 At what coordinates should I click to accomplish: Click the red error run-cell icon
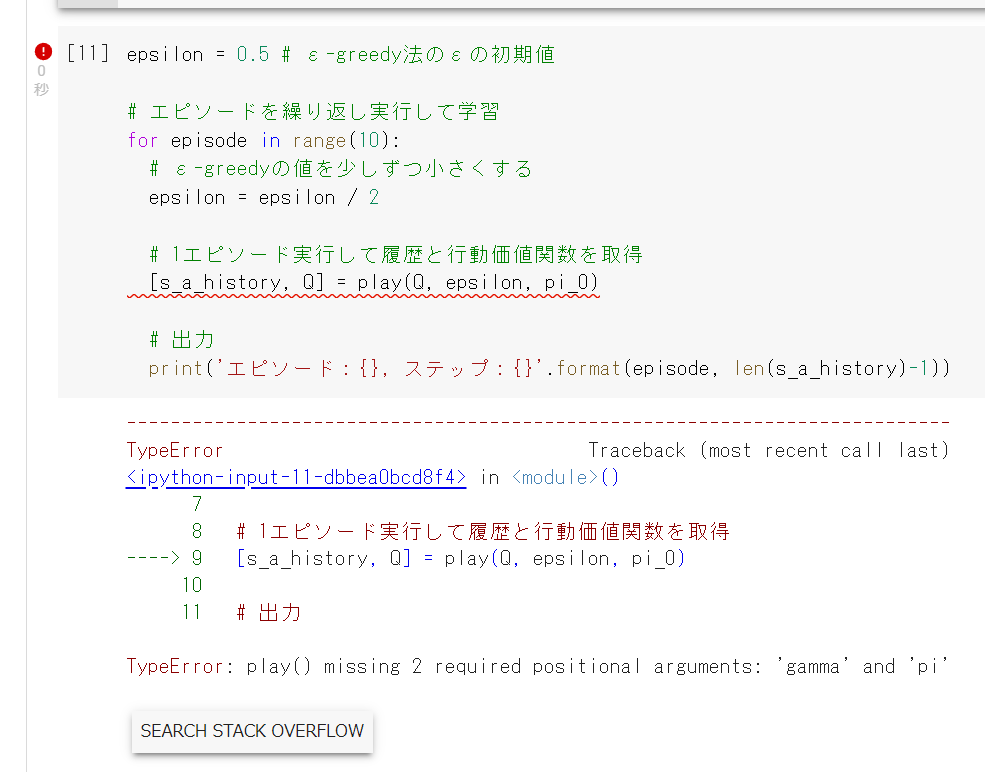42,52
